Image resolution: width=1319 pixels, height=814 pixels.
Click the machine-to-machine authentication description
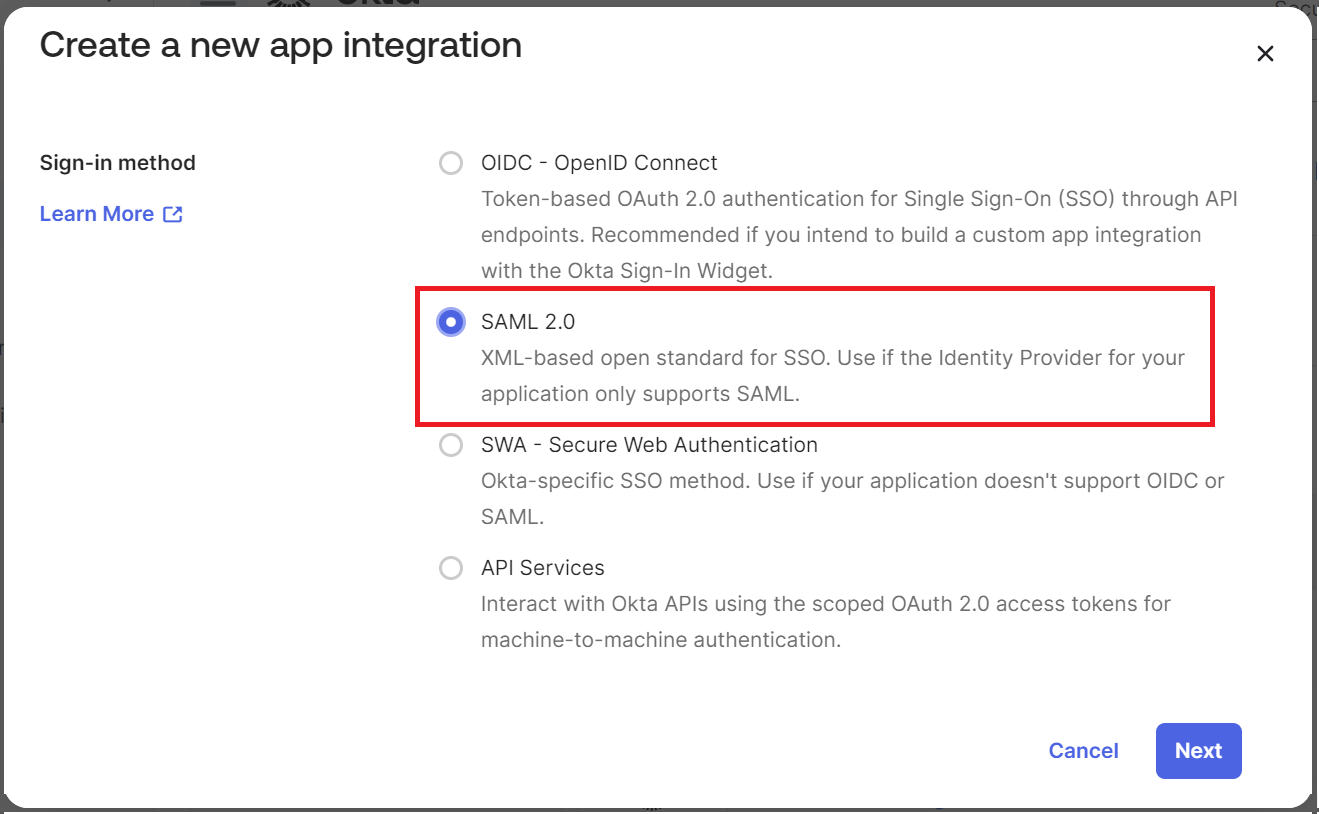tap(825, 621)
